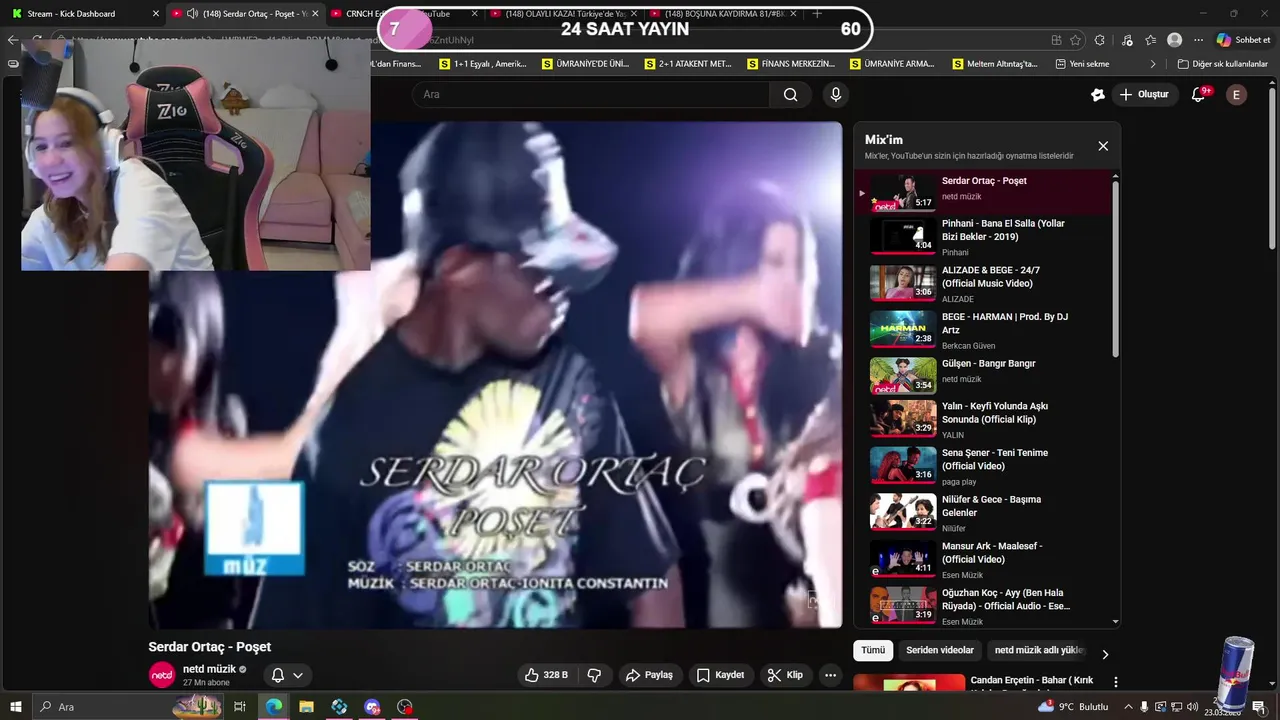
Task: Open the Windows Start menu
Action: click(15, 707)
